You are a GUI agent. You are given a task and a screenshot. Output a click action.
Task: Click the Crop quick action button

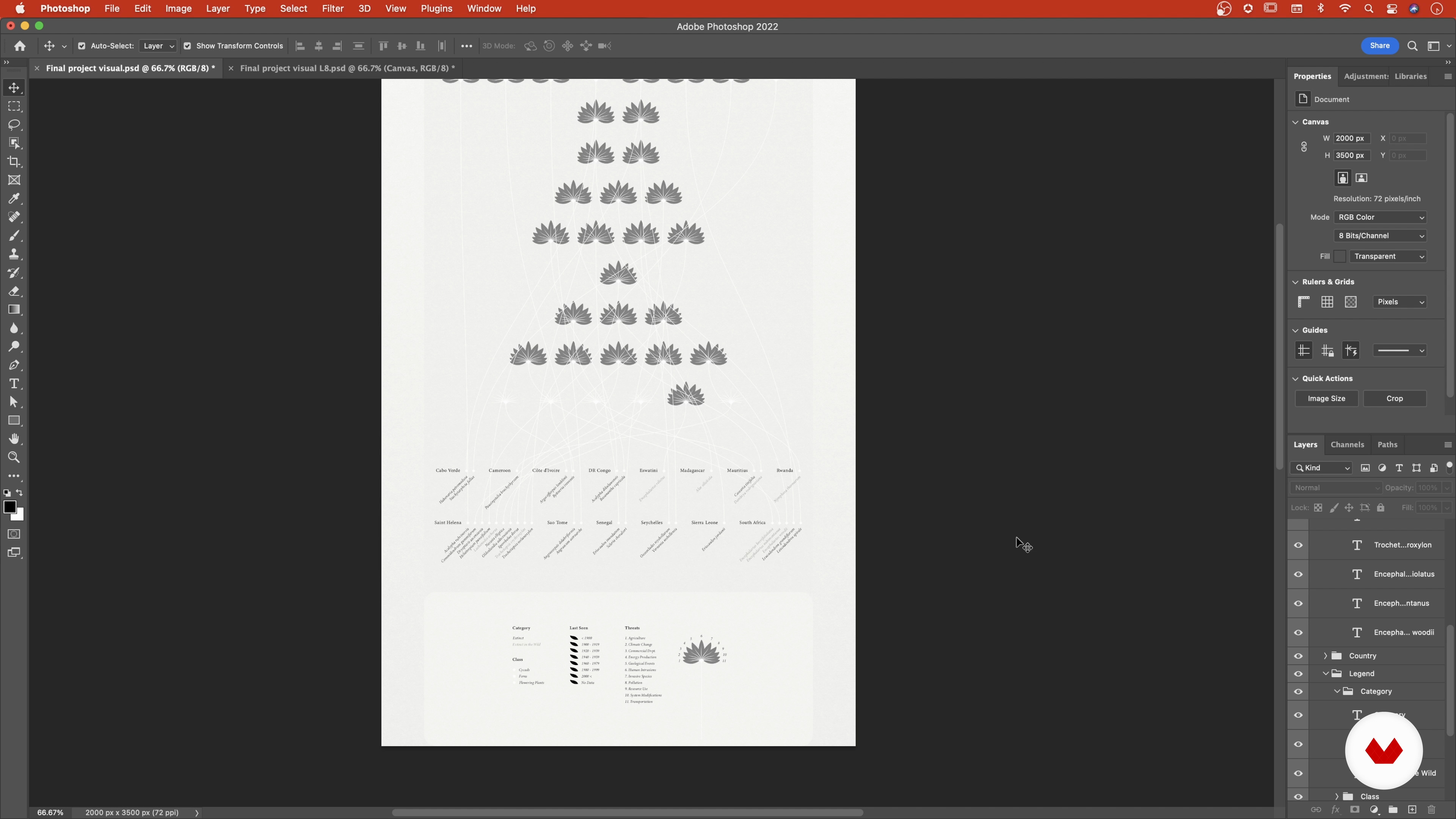click(1395, 399)
